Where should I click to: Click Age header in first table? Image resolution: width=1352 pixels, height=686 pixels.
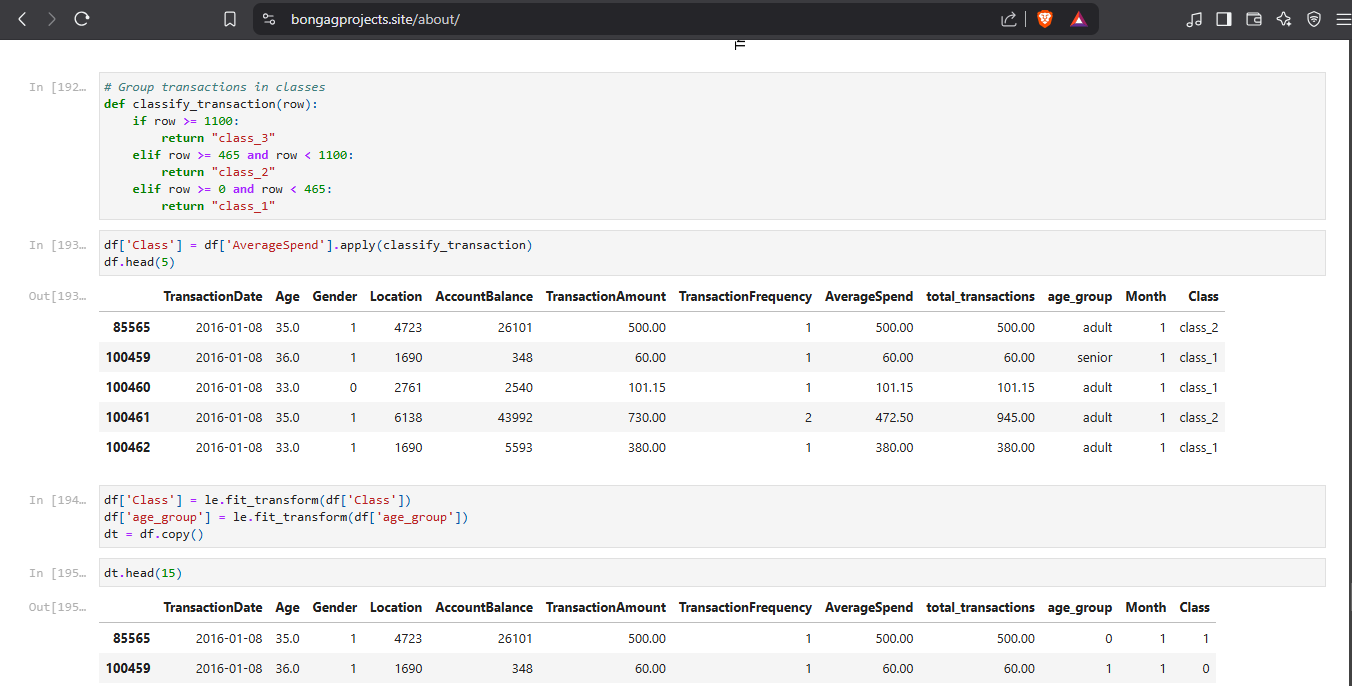click(287, 296)
